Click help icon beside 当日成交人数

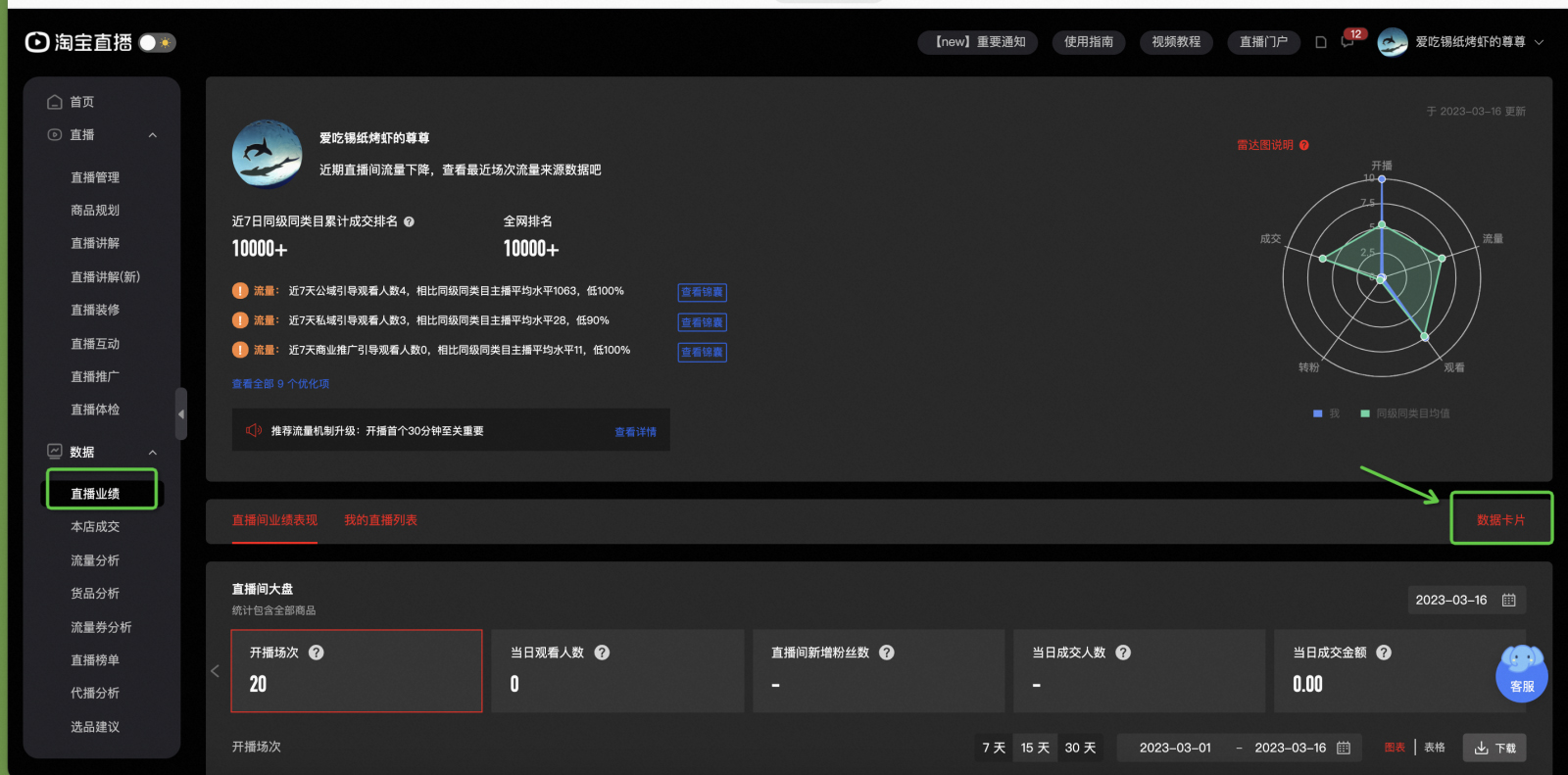coord(1123,653)
